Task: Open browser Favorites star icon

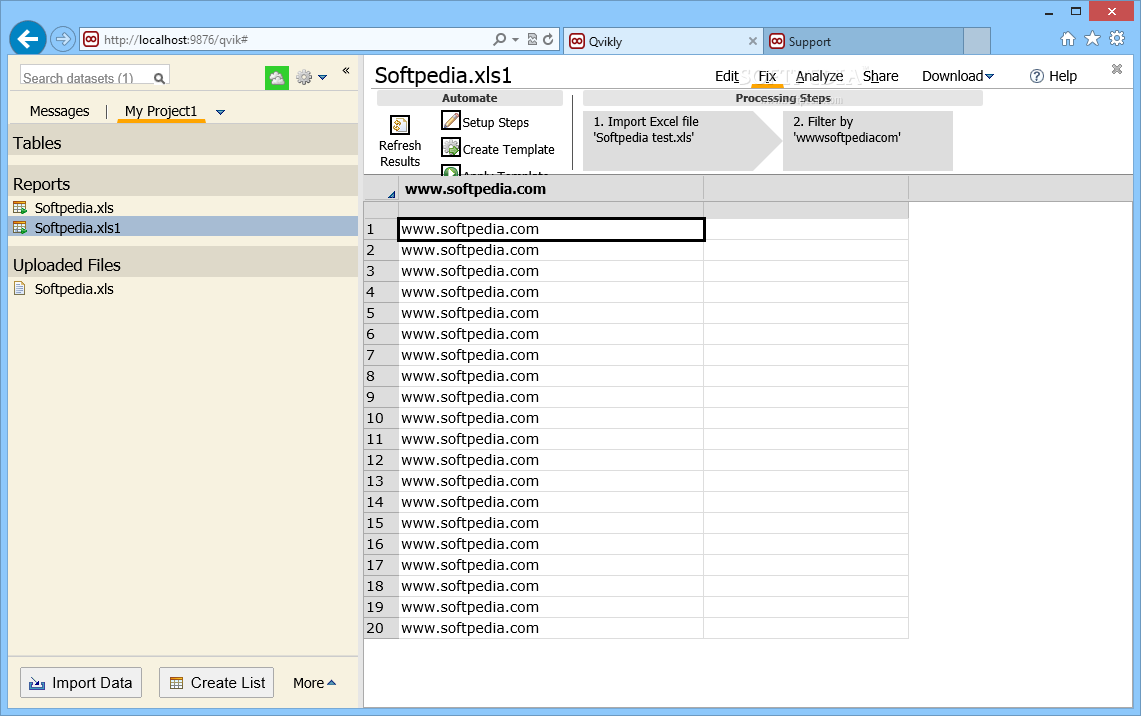Action: pyautogui.click(x=1092, y=39)
